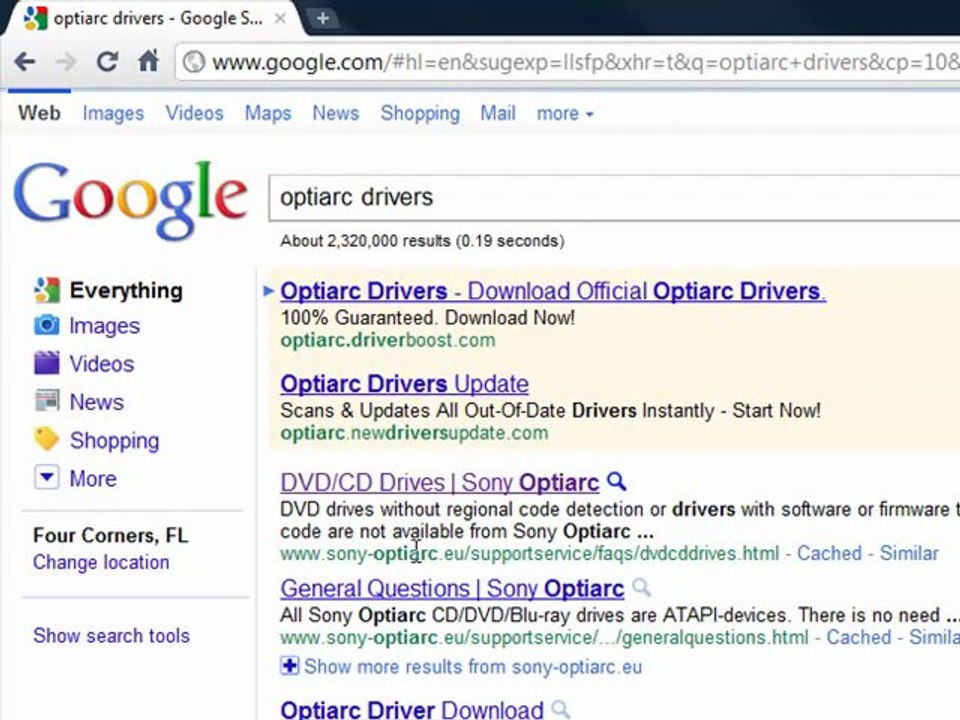Screen dimensions: 960x720
Task: Click the newspaper News sidebar icon
Action: pyautogui.click(x=47, y=401)
